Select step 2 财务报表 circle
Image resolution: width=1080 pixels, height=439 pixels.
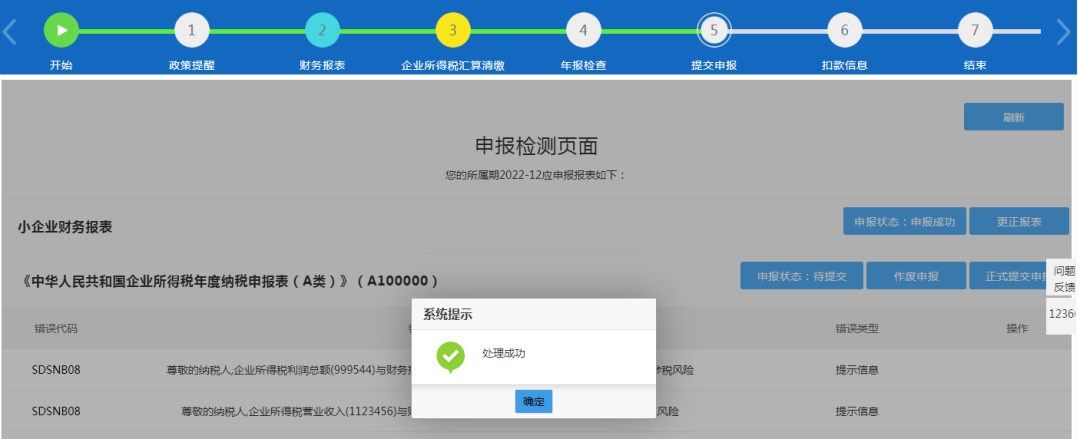pyautogui.click(x=322, y=30)
